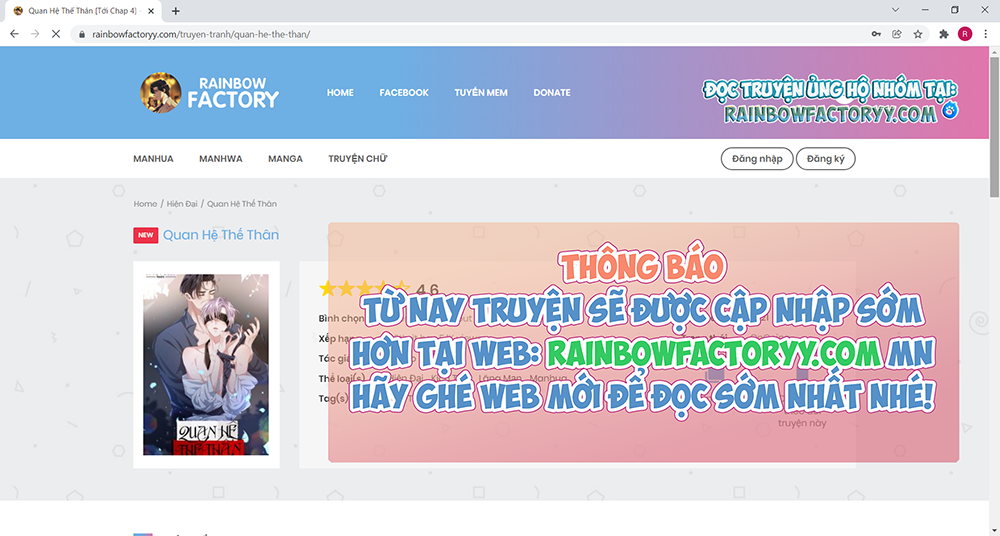Go to the FACEBOOK nav link
The width and height of the screenshot is (1000, 536).
(404, 93)
